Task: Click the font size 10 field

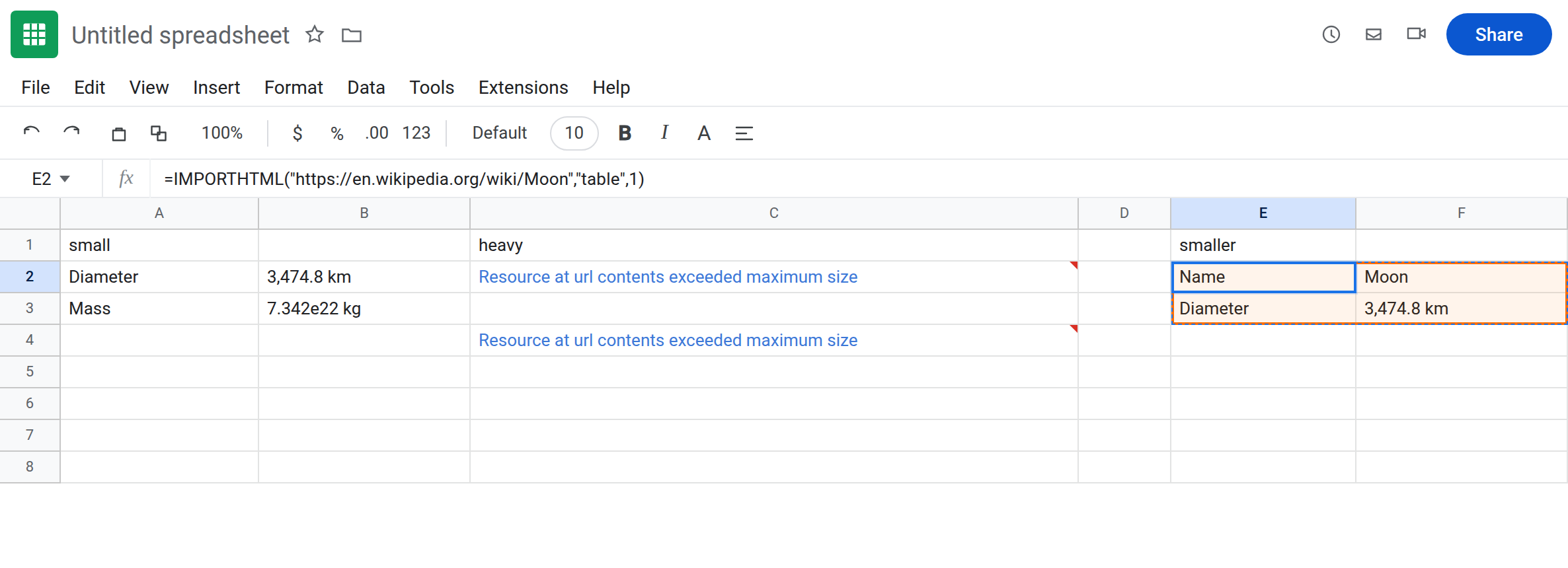Action: [574, 133]
